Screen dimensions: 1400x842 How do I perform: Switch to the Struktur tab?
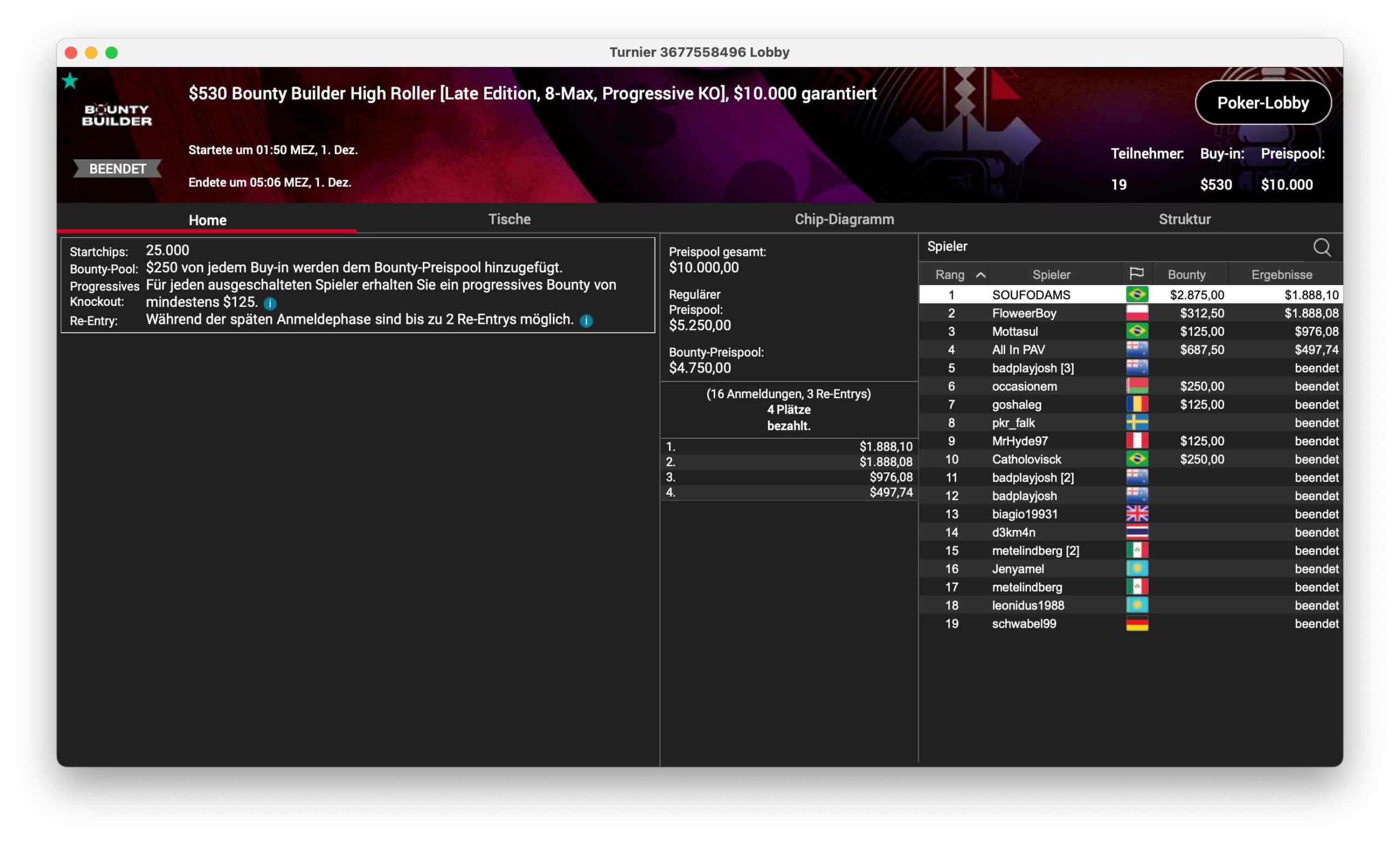(x=1184, y=219)
